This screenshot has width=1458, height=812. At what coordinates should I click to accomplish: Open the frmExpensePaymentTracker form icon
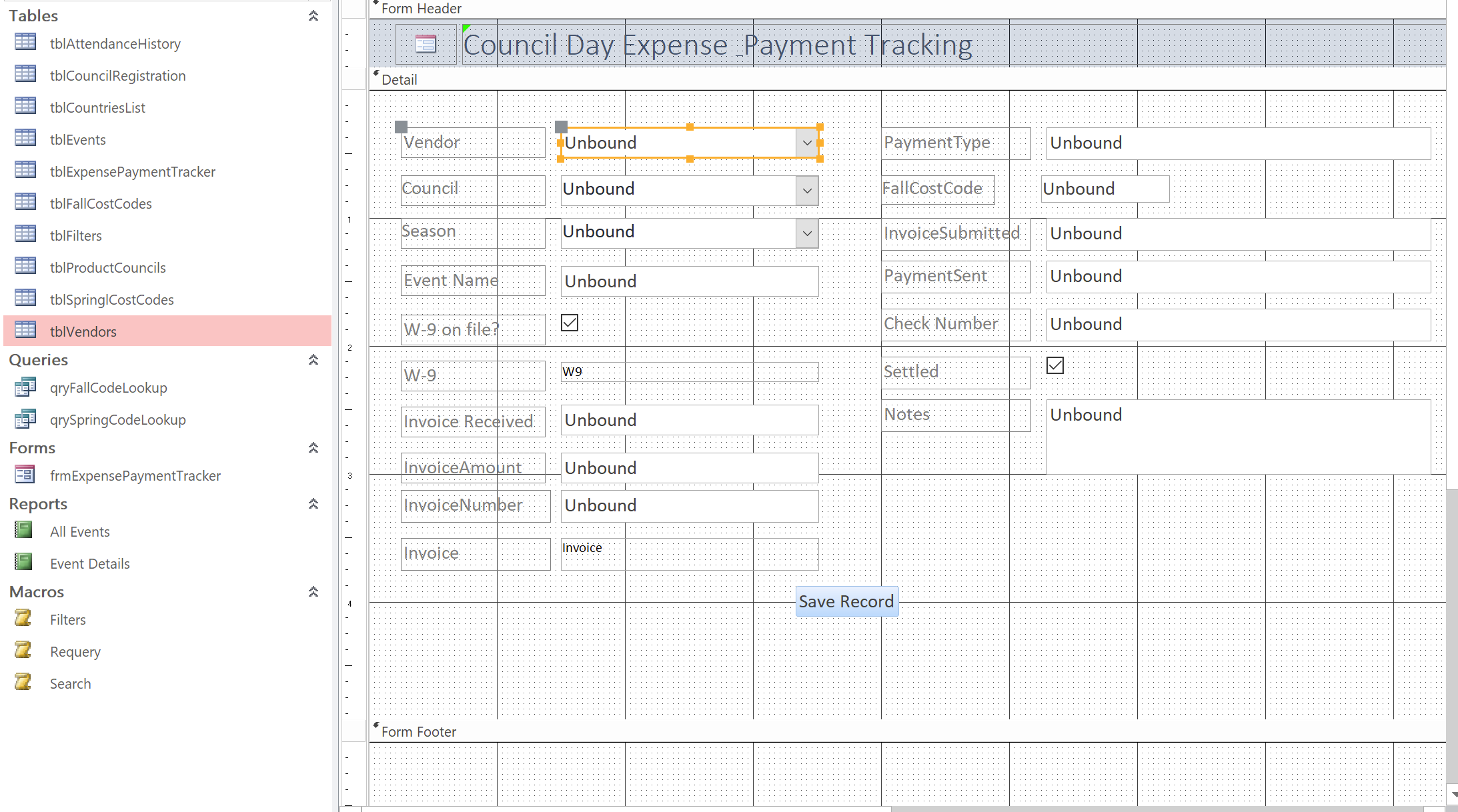(24, 475)
